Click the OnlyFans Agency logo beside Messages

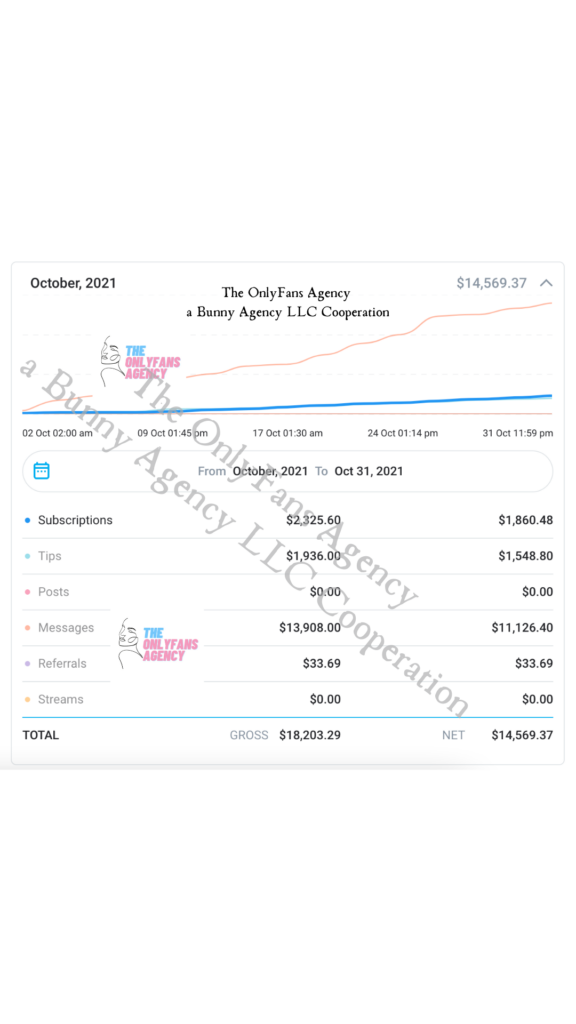(158, 644)
